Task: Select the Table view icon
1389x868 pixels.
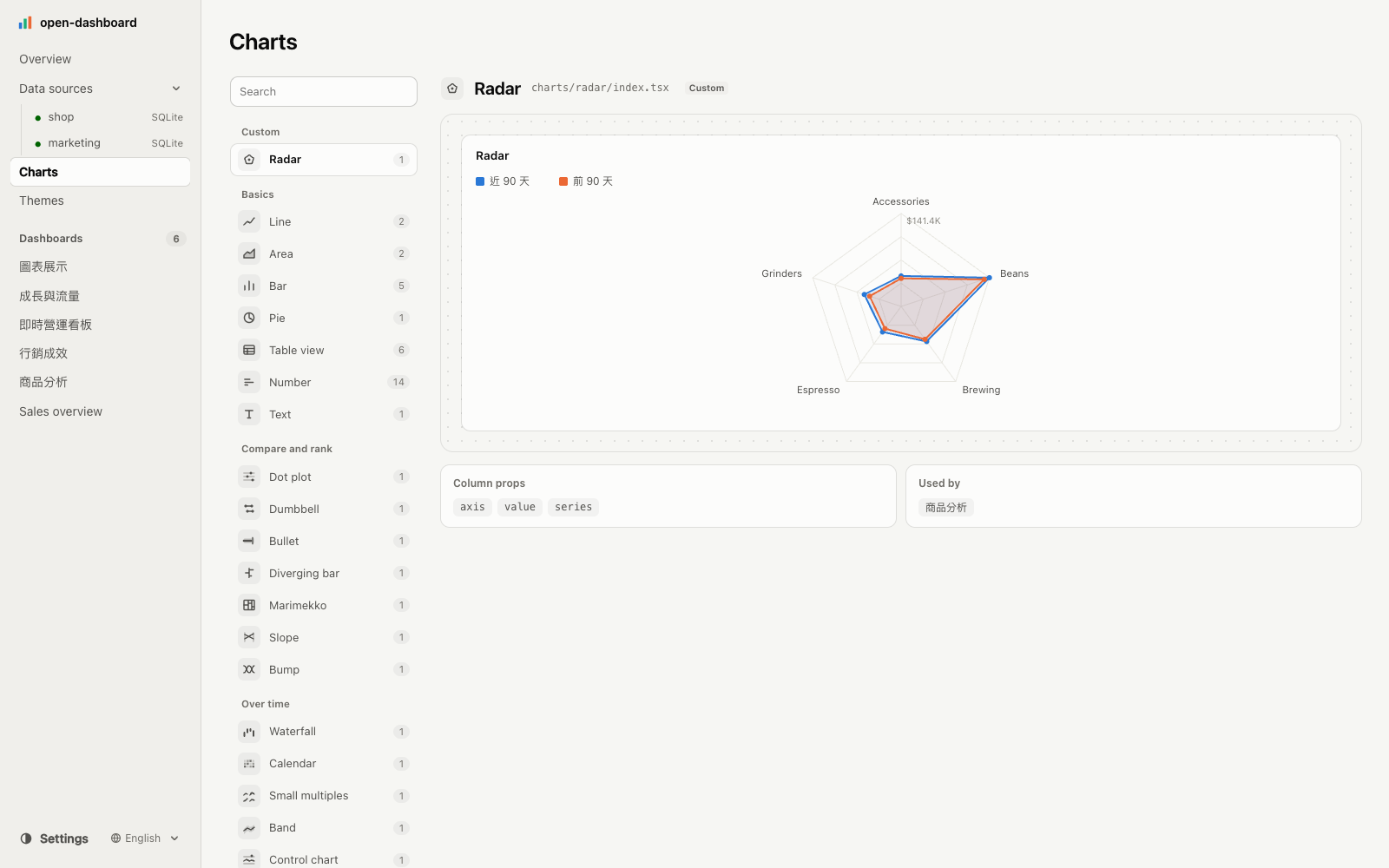Action: [249, 350]
